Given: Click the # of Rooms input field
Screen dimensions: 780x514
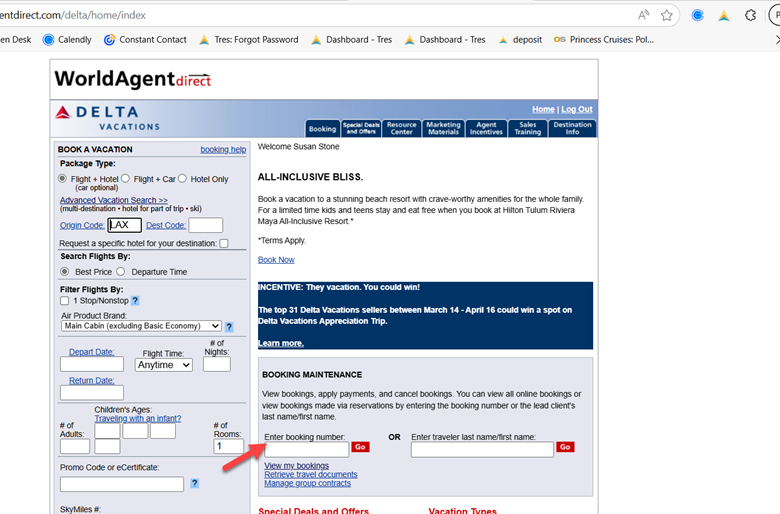Looking at the screenshot, I should 228,446.
